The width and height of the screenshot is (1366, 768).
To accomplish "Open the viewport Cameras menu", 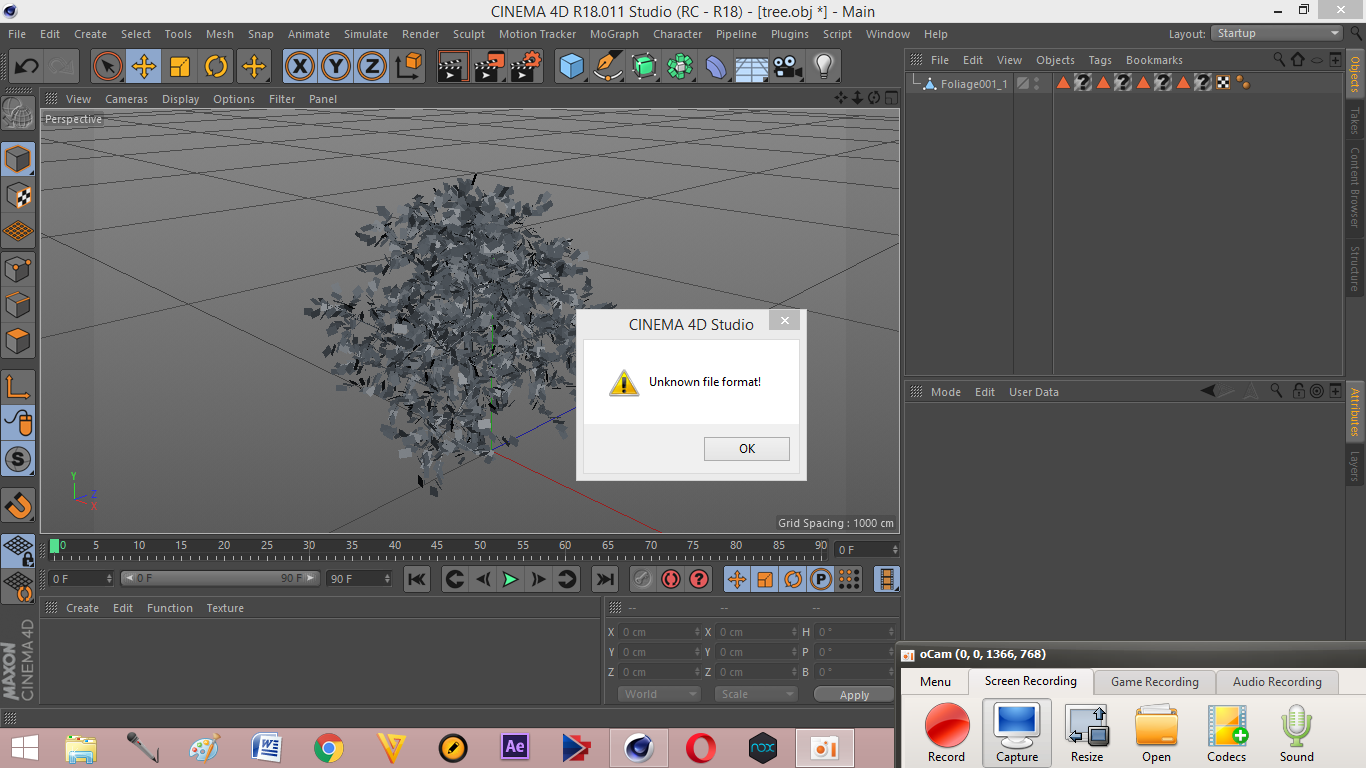I will (126, 99).
